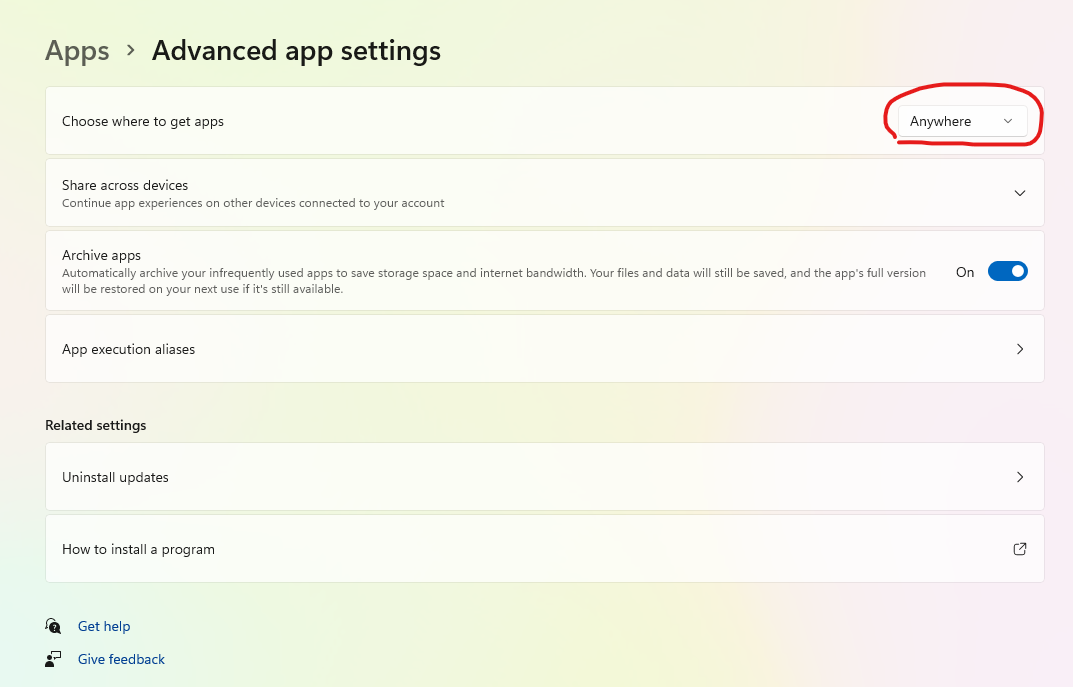Click the right arrow on App execution aliases

pos(1020,349)
